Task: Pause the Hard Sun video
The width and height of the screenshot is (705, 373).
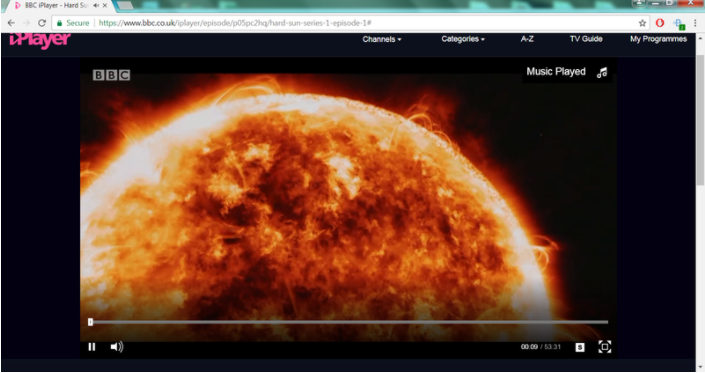Action: 92,347
